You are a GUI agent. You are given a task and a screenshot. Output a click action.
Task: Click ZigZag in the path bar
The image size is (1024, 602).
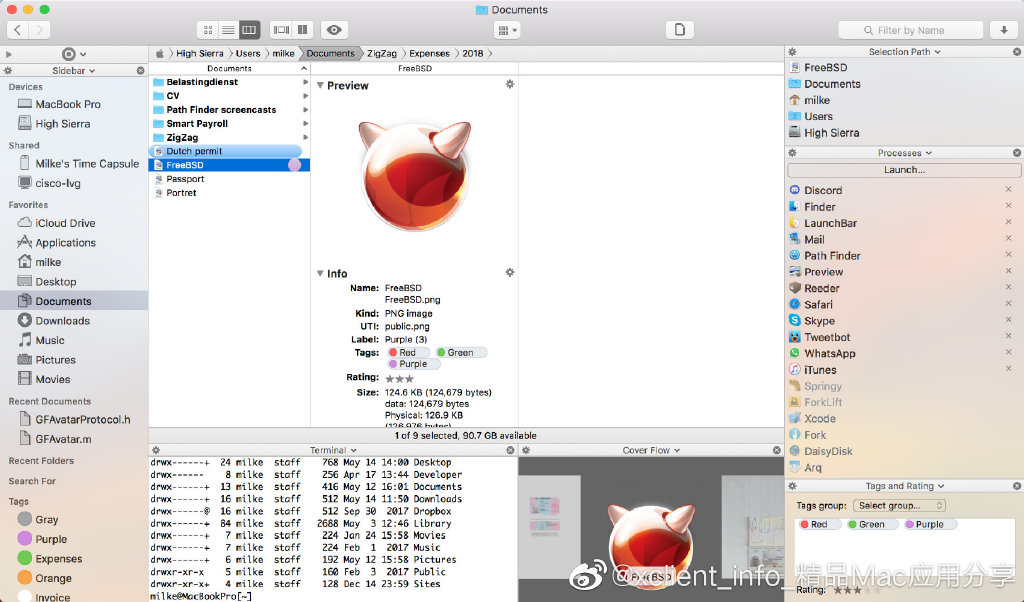(x=381, y=54)
